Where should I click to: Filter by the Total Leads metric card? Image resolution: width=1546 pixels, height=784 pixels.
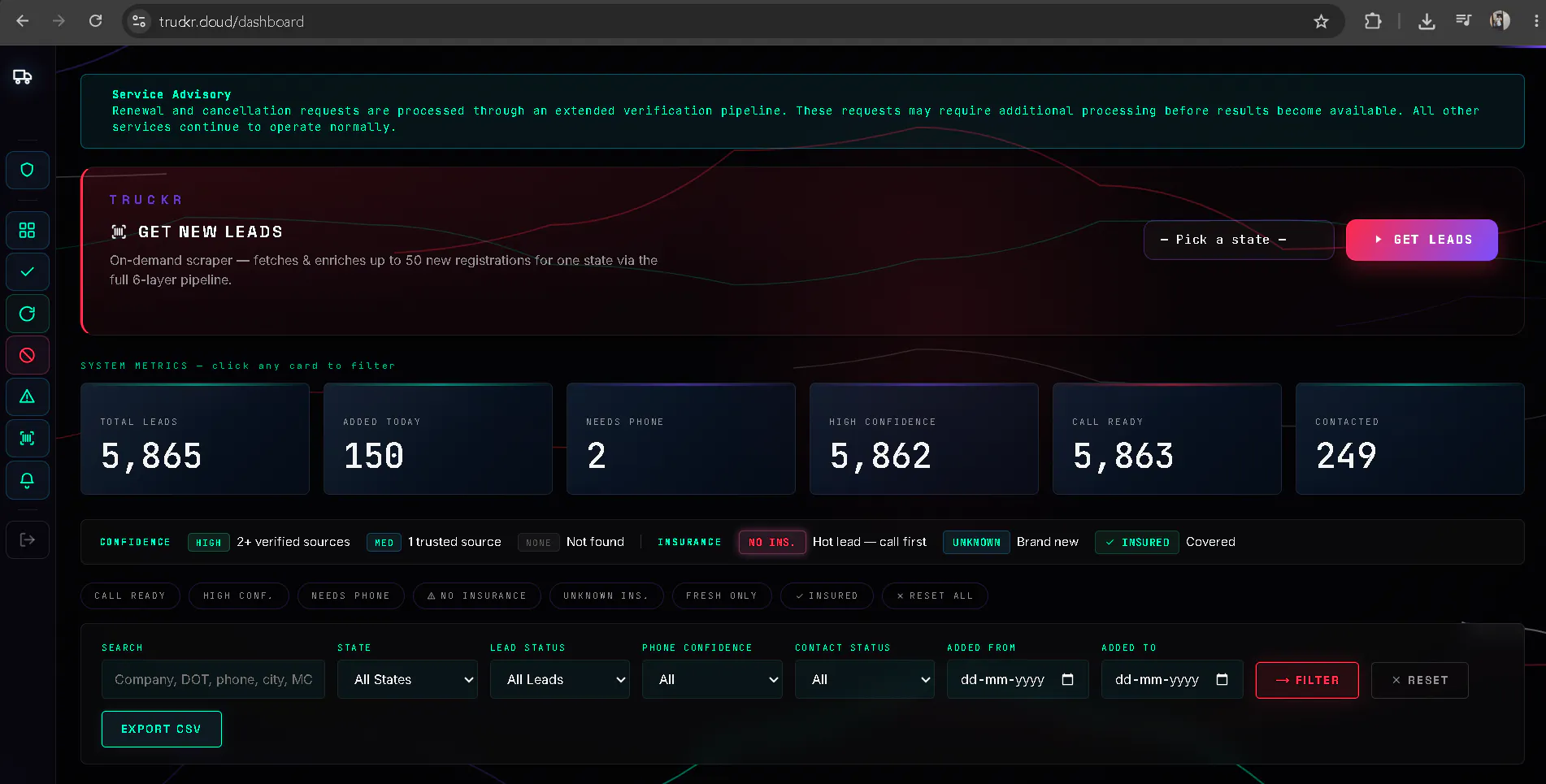tap(195, 439)
